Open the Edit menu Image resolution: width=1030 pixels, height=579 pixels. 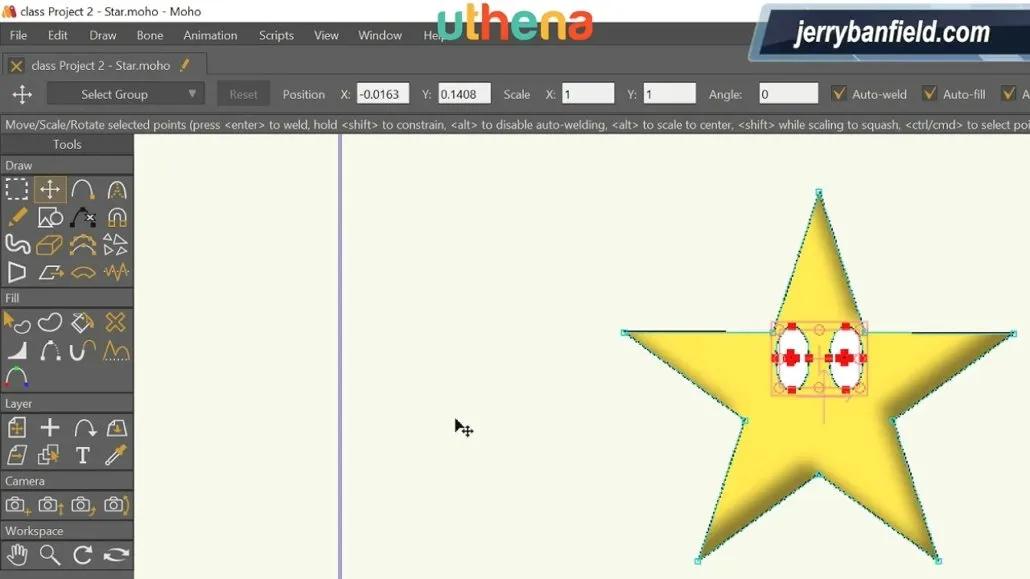pos(58,35)
